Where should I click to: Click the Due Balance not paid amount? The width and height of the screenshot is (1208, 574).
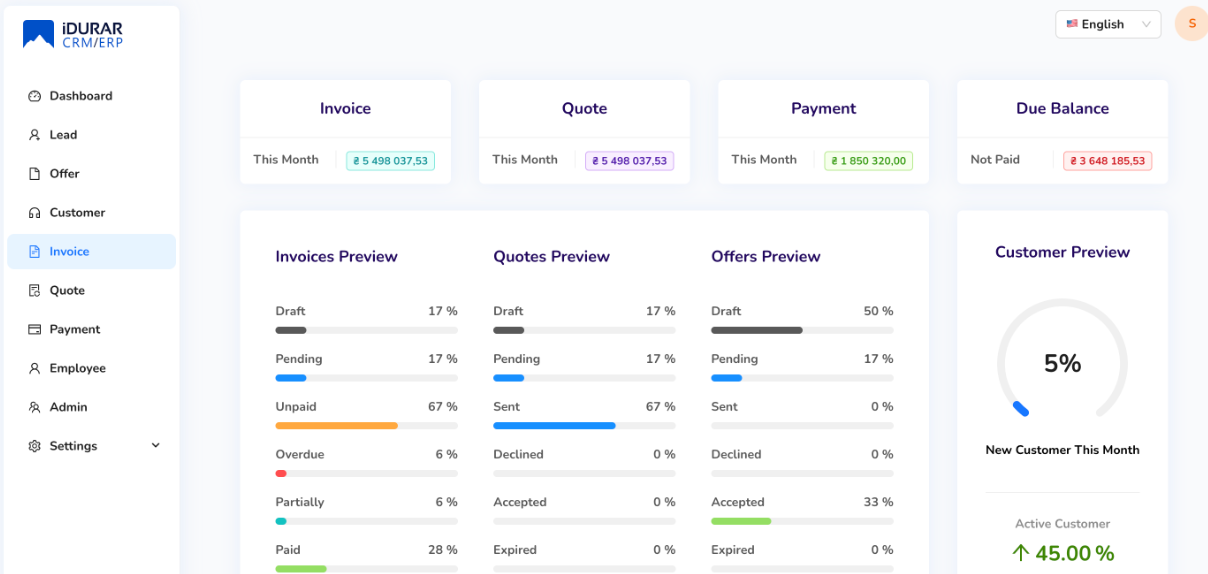[x=1107, y=161]
